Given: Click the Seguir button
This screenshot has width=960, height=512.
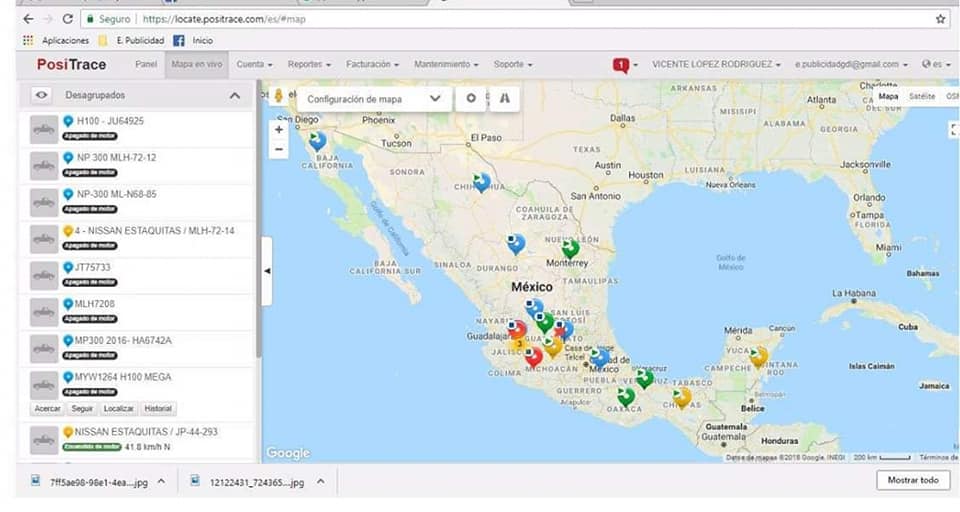Looking at the screenshot, I should coord(82,408).
